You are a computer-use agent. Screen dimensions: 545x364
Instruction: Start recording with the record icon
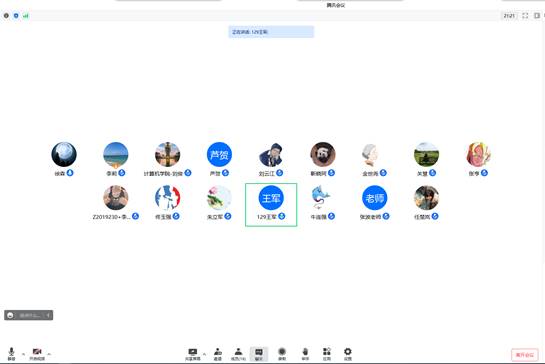coord(282,354)
